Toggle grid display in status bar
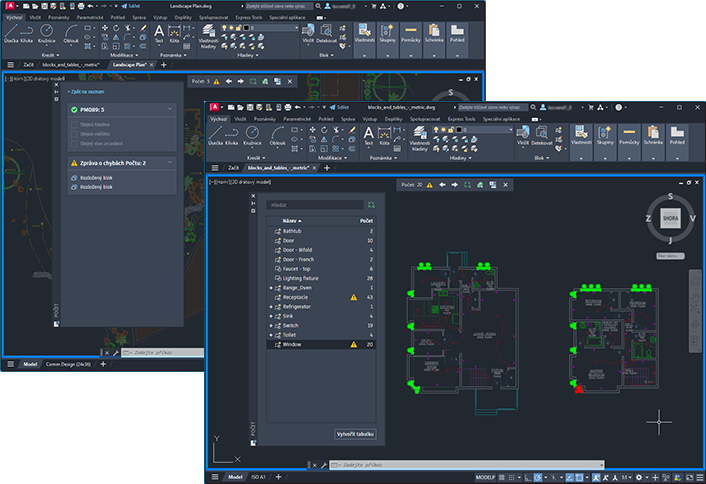This screenshot has width=706, height=484. tap(501, 477)
